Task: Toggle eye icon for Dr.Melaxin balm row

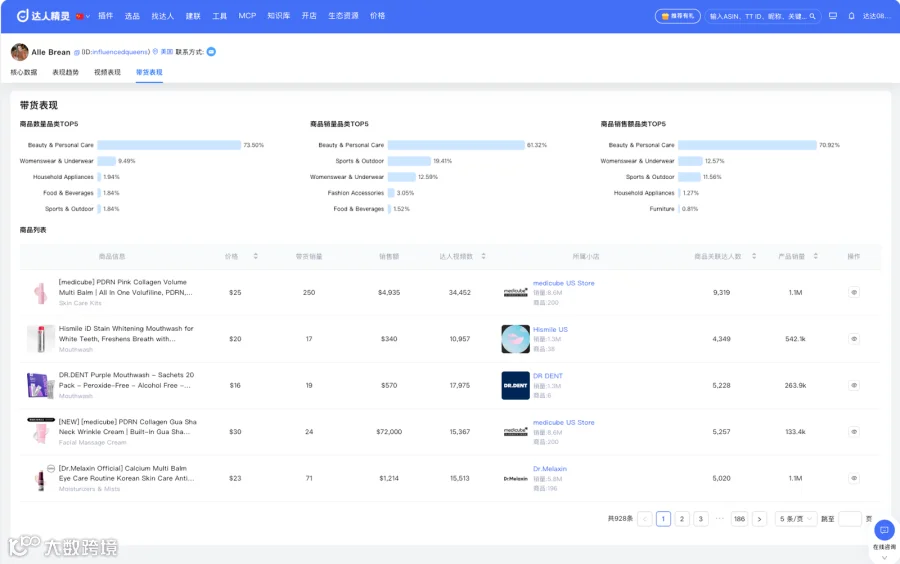Action: pyautogui.click(x=854, y=478)
